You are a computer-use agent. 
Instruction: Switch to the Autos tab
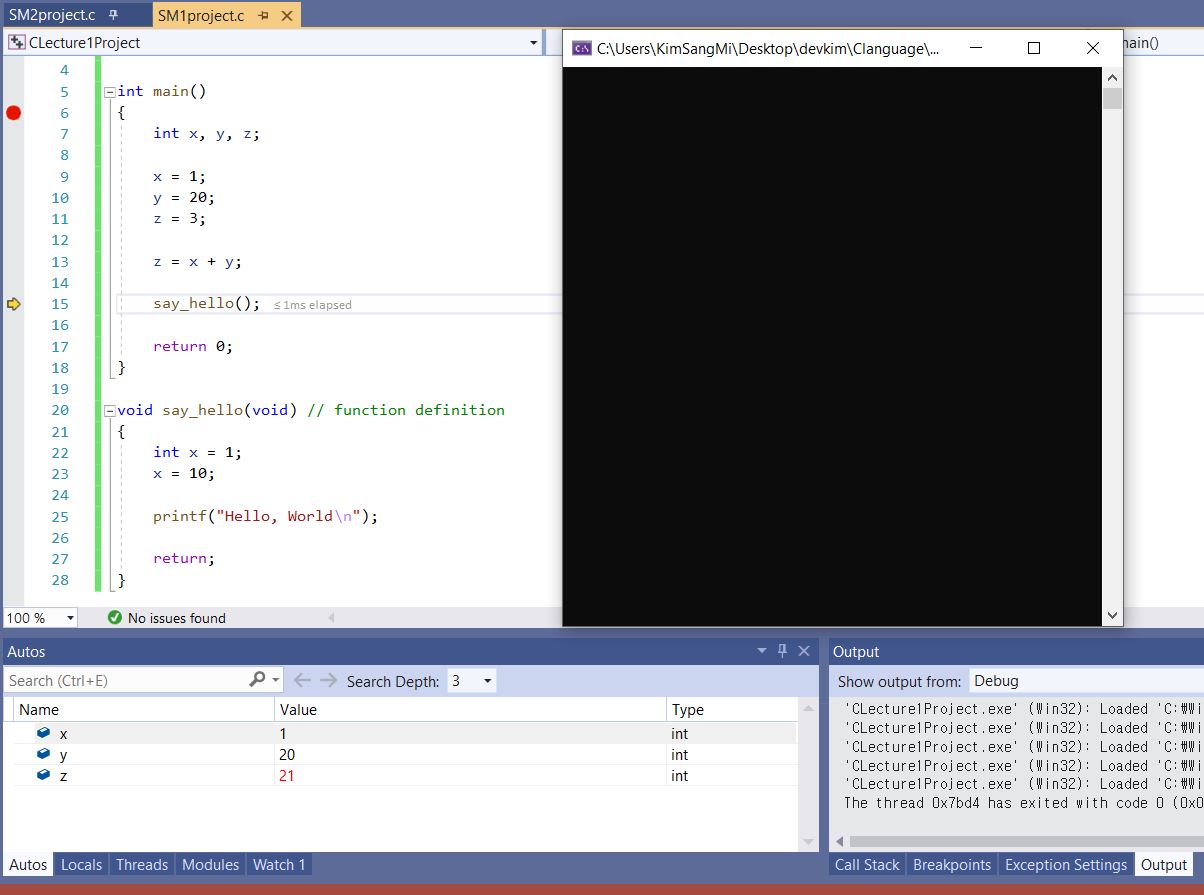click(x=28, y=864)
